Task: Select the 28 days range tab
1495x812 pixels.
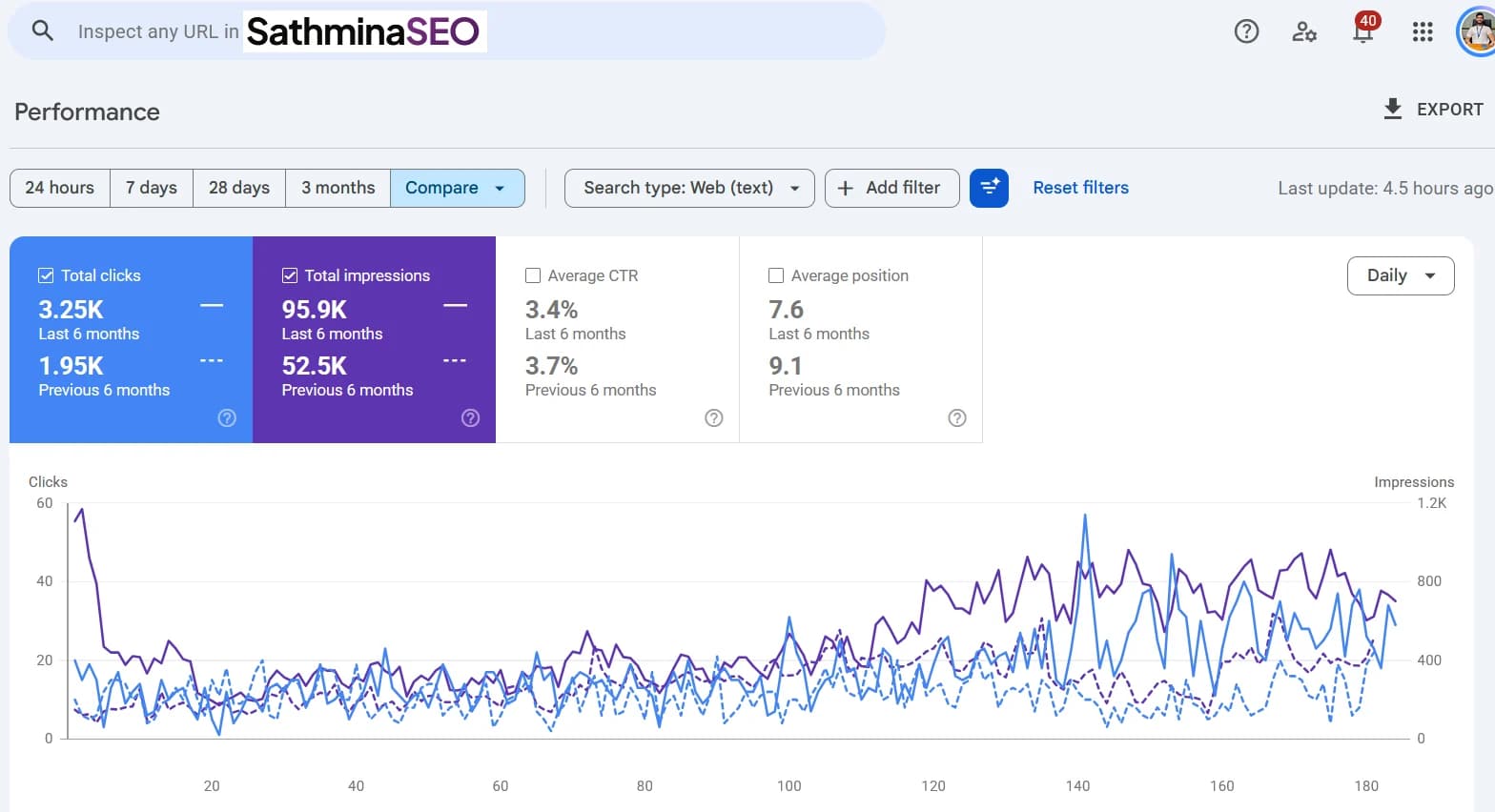Action: [x=239, y=188]
